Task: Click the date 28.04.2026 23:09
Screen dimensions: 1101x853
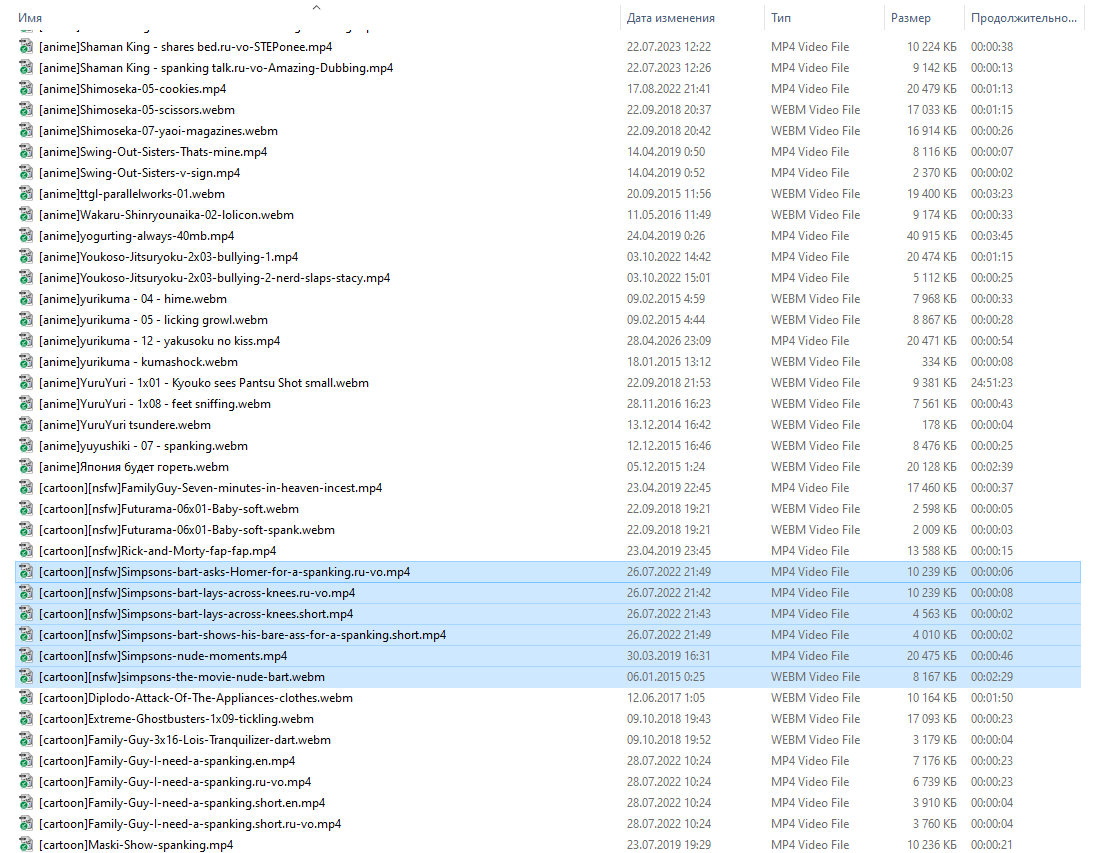Action: pos(668,341)
